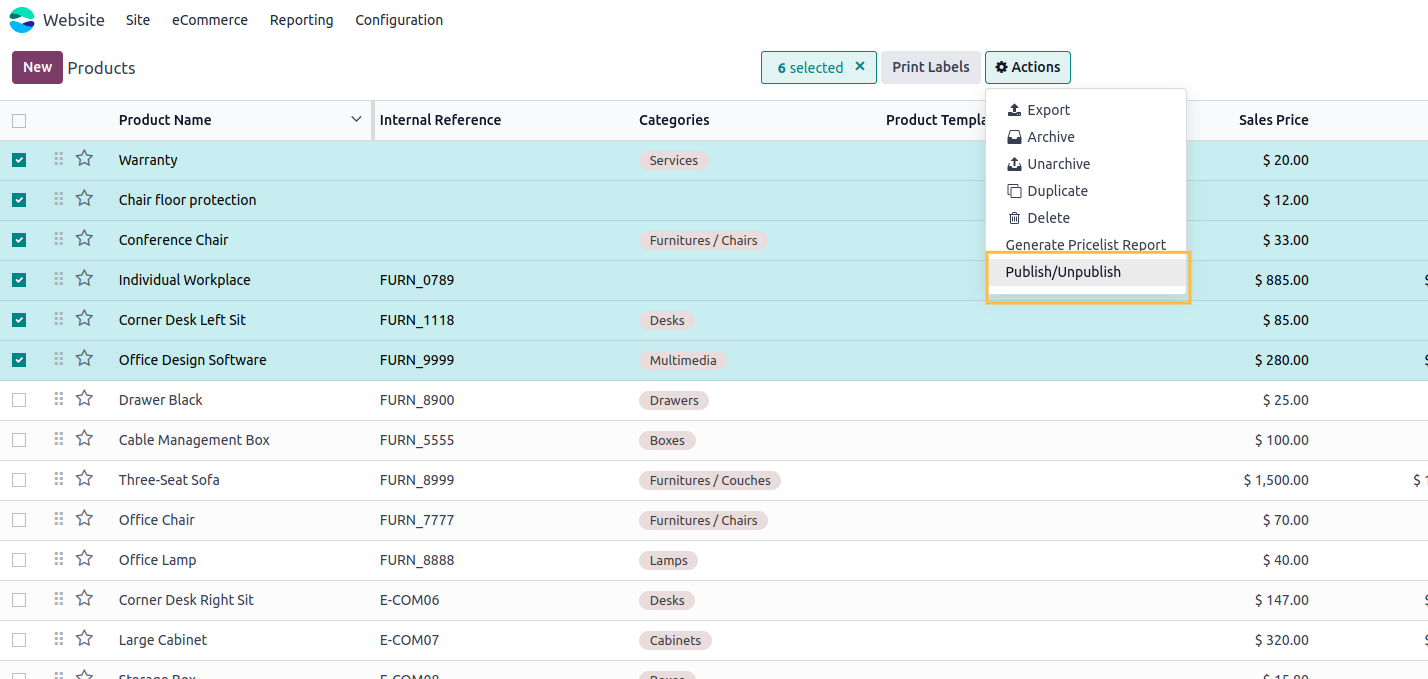Viewport: 1428px width, 679px height.
Task: Sort by Internal Reference column header
Action: tap(440, 120)
